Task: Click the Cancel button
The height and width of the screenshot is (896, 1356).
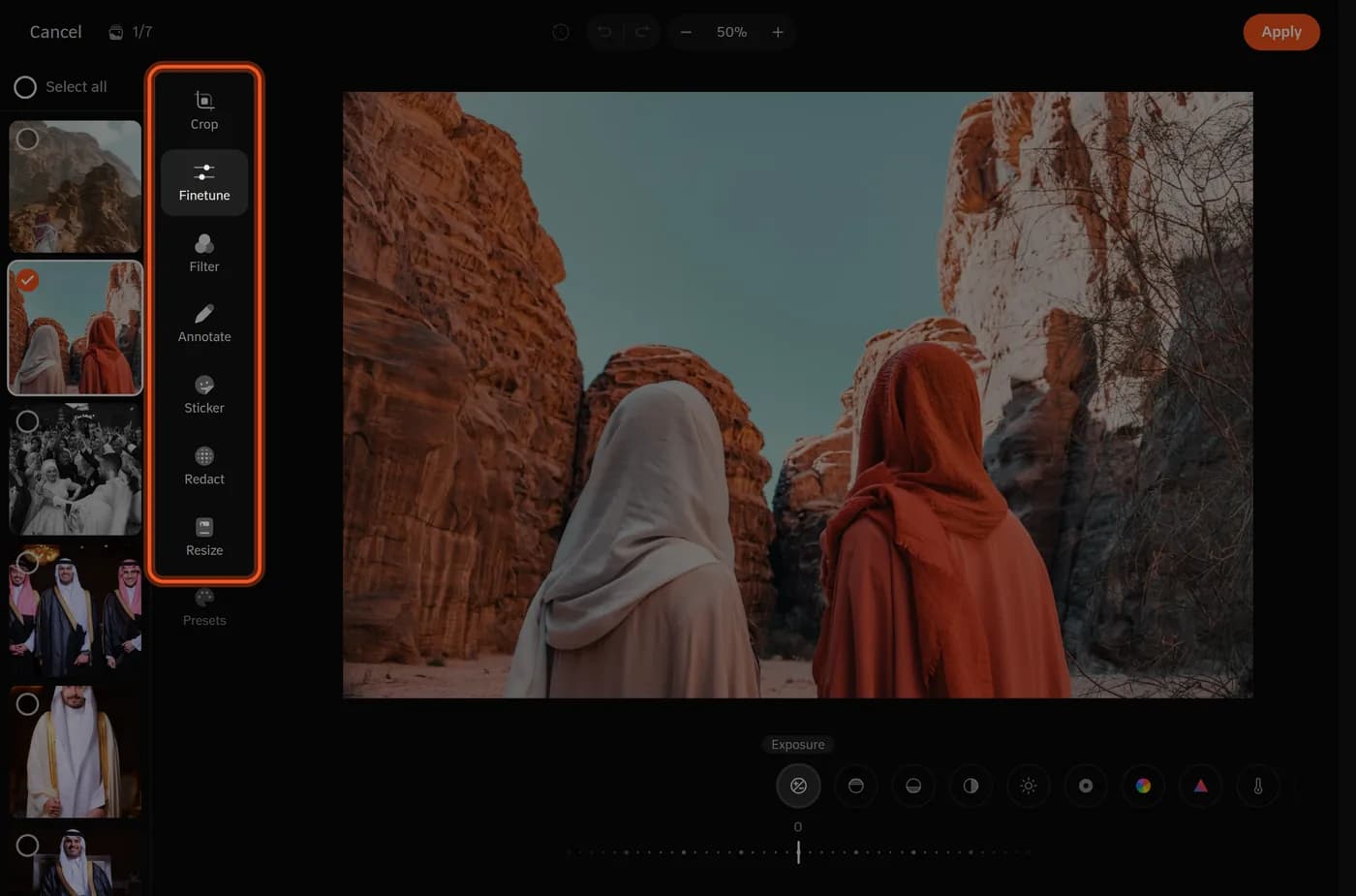Action: pos(55,32)
